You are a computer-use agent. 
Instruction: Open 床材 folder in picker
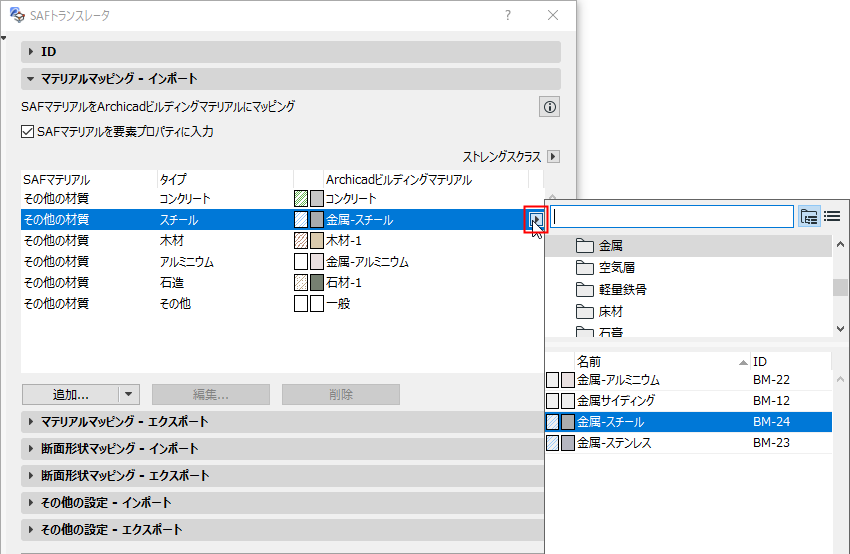click(x=688, y=312)
